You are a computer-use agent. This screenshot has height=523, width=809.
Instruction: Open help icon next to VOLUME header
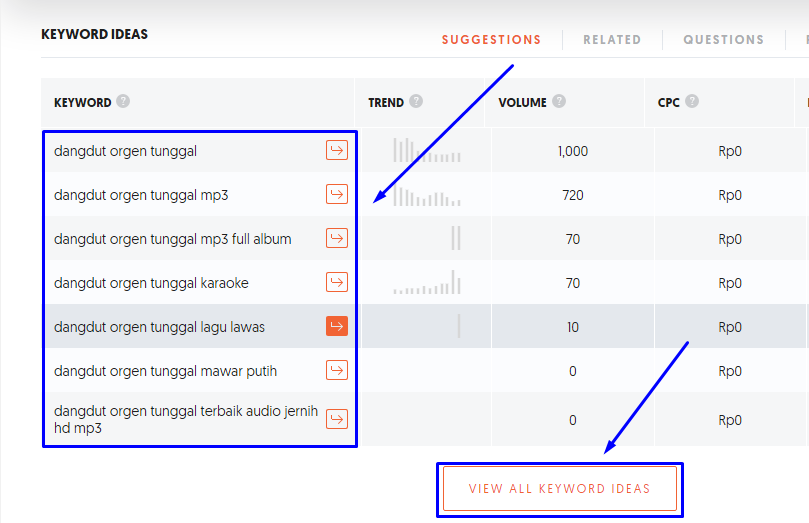tap(559, 101)
